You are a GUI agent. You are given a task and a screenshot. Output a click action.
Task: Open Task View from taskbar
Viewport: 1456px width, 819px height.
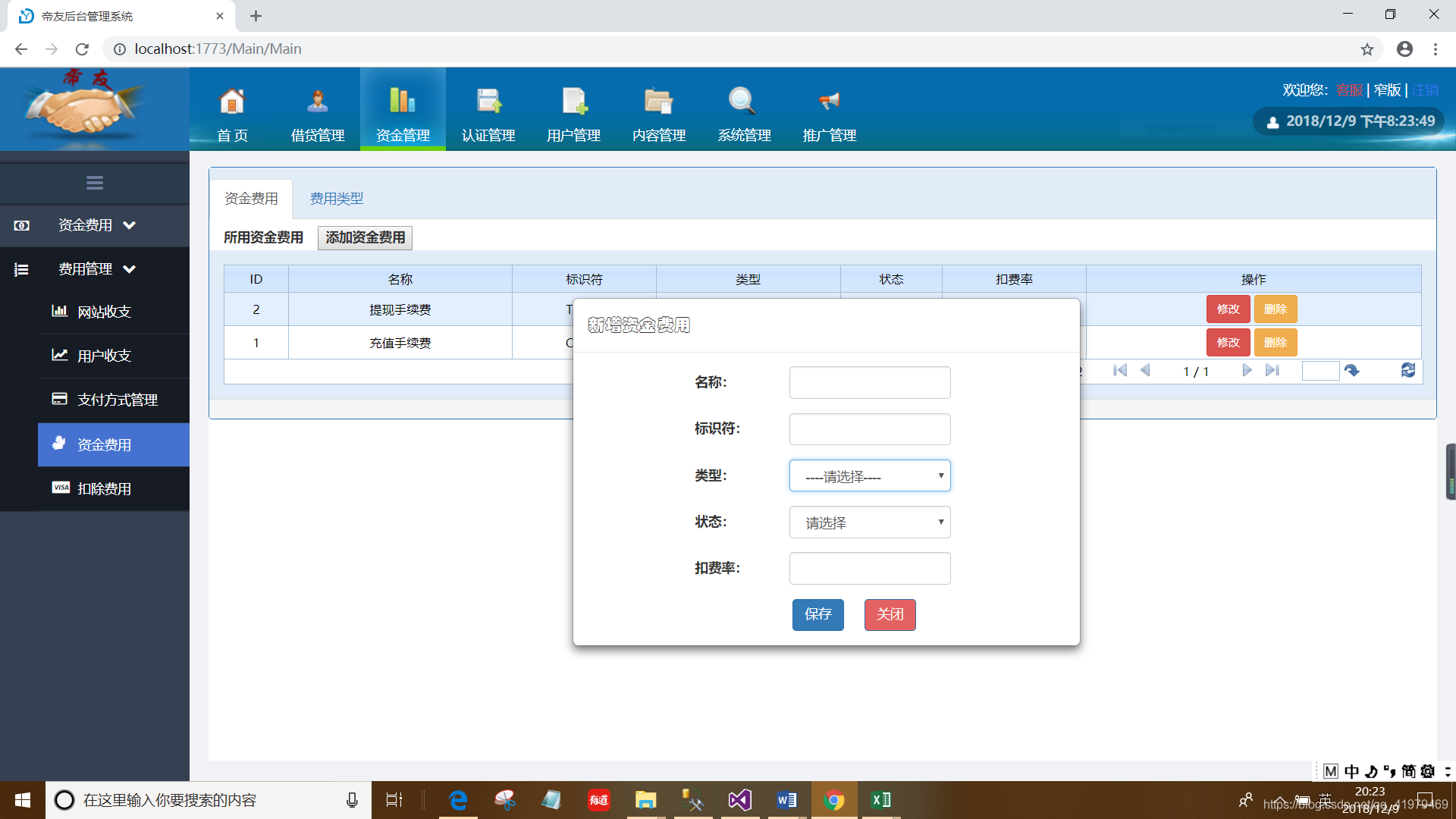394,800
